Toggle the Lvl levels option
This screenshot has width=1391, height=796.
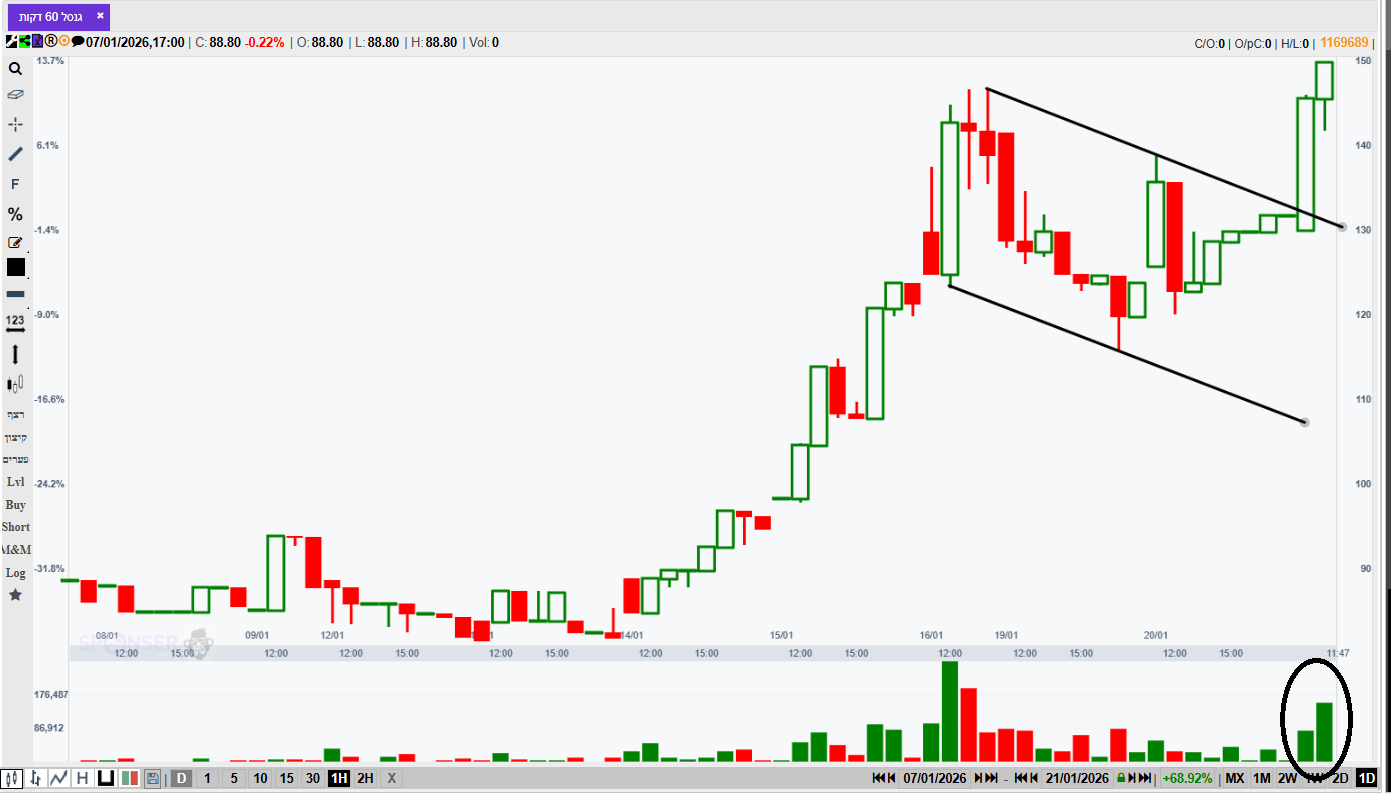pos(15,482)
